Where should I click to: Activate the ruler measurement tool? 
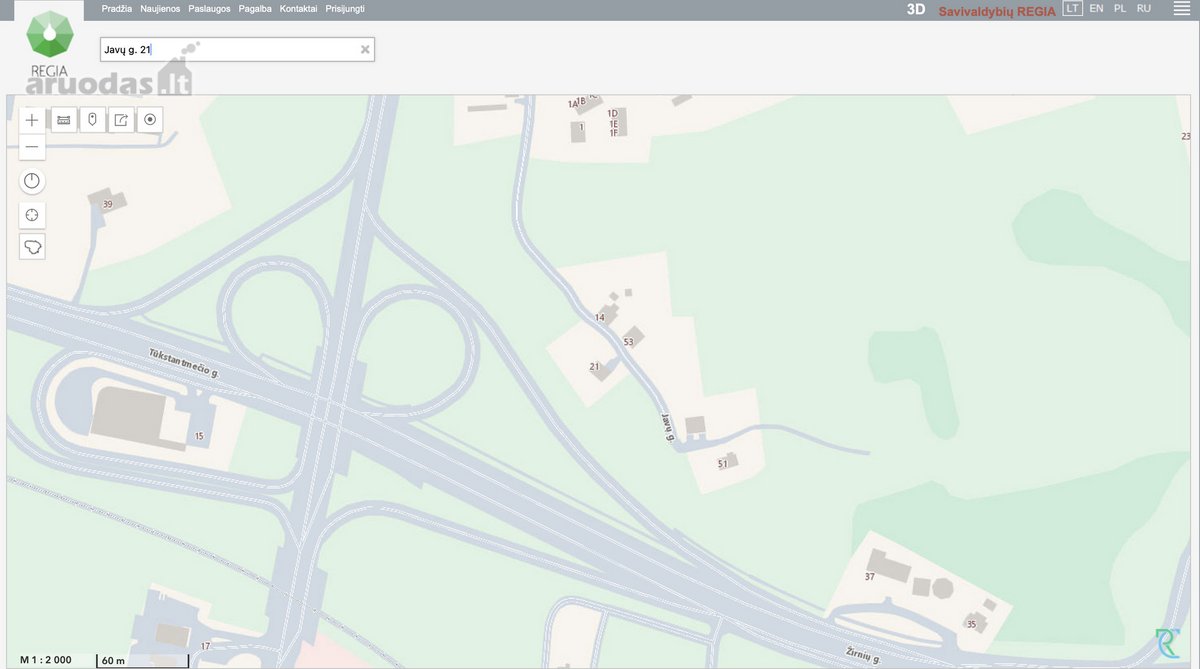point(64,120)
